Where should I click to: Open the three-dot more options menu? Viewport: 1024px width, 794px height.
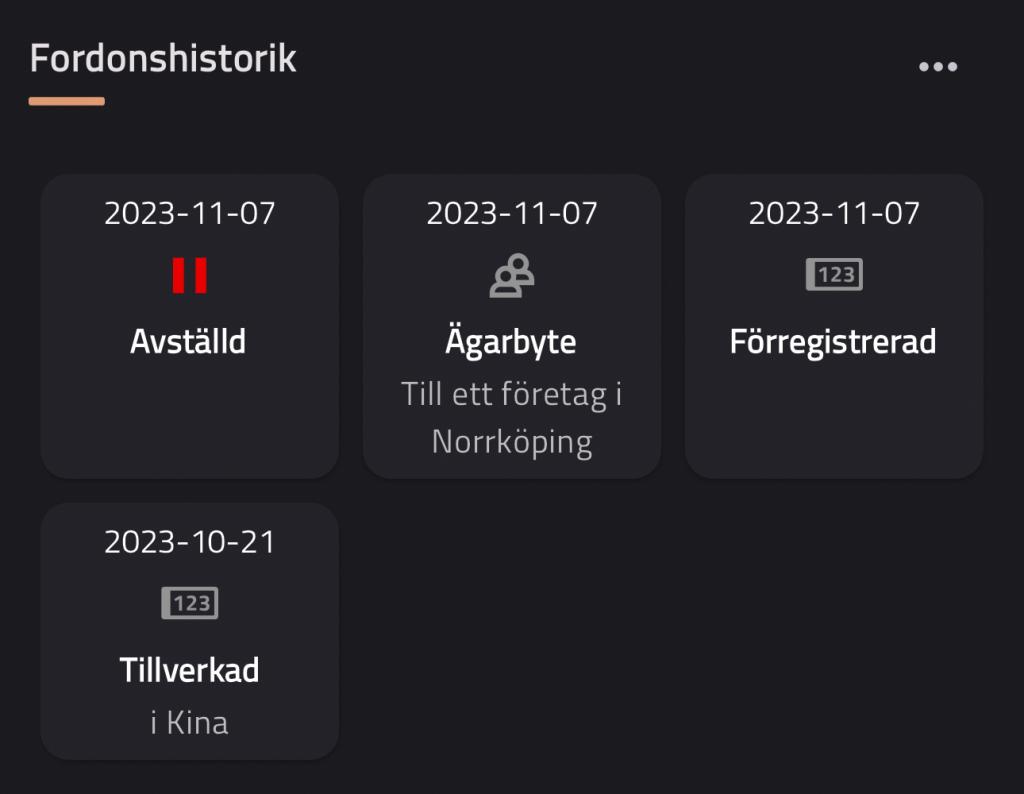click(937, 67)
